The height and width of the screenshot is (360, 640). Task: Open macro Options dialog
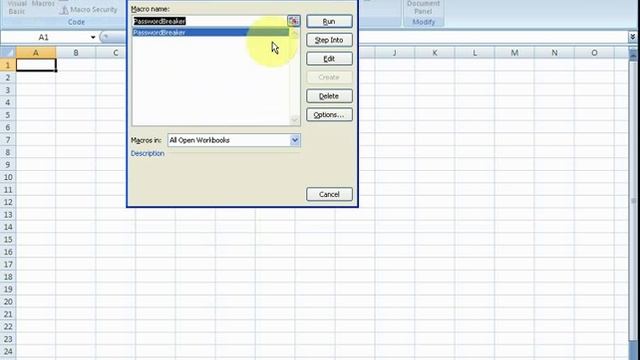329,115
